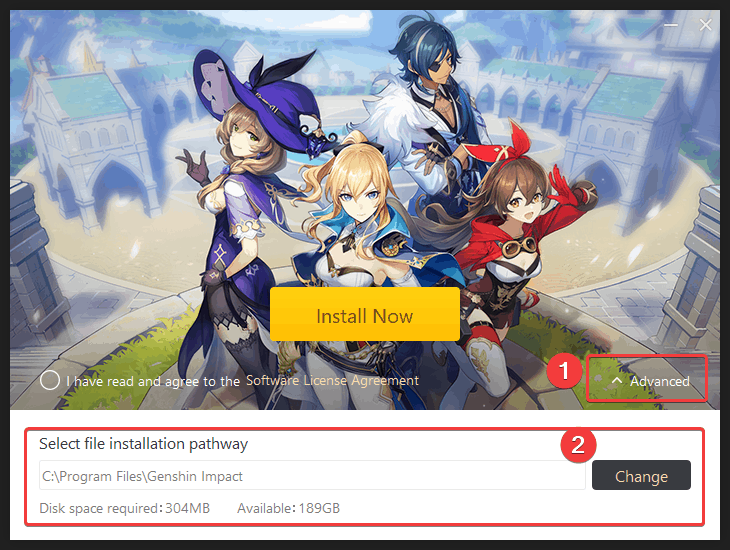Click the red annotation marker numbered 1
Image resolution: width=730 pixels, height=550 pixels.
(564, 371)
